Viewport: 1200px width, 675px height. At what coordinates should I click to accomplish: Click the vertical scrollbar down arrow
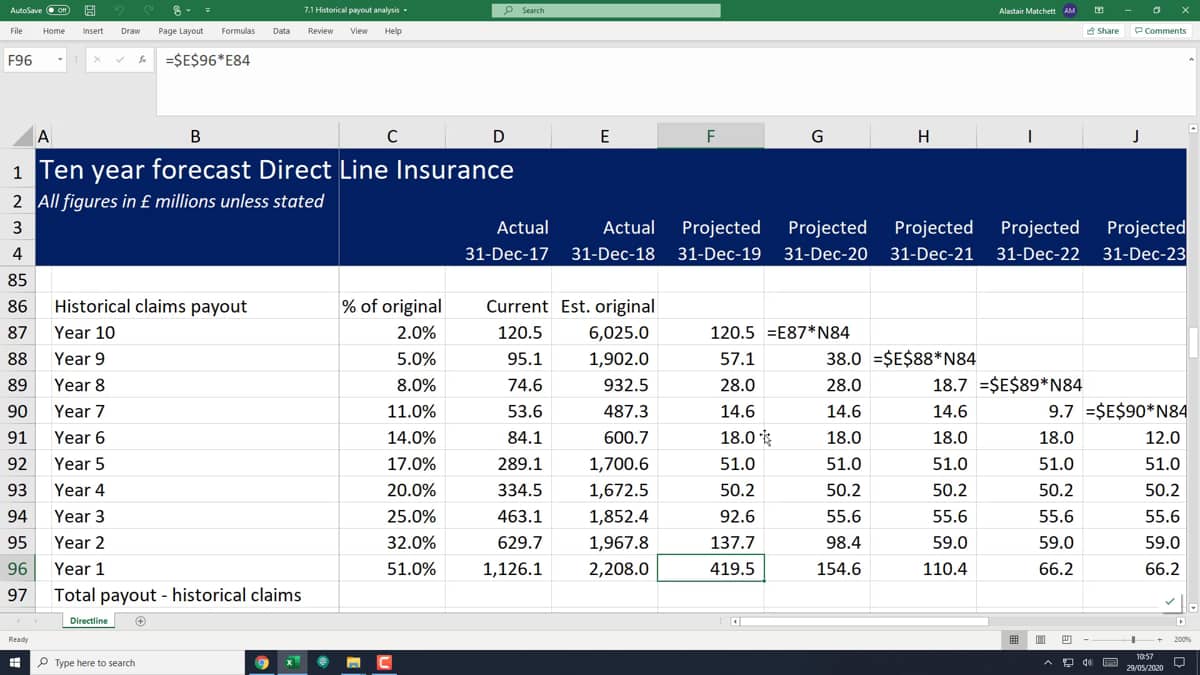(x=1191, y=607)
